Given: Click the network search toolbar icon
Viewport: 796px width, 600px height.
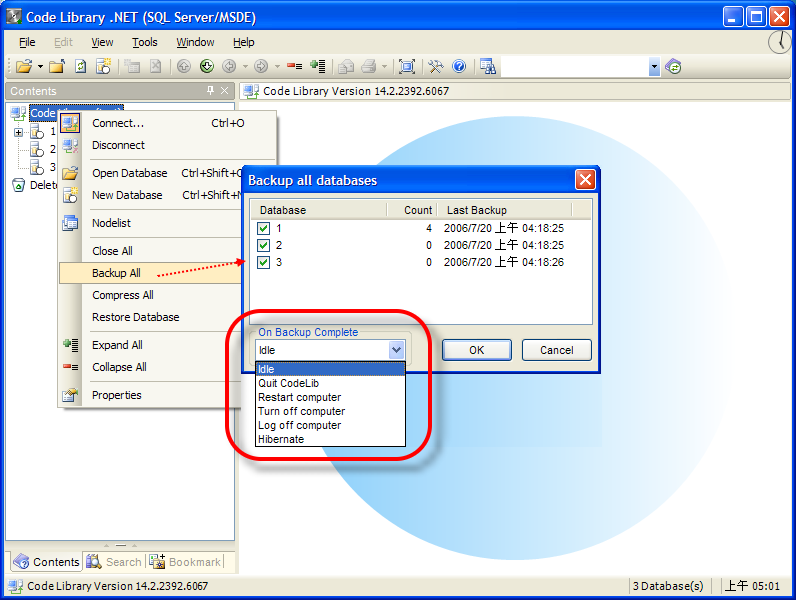Looking at the screenshot, I should (488, 66).
